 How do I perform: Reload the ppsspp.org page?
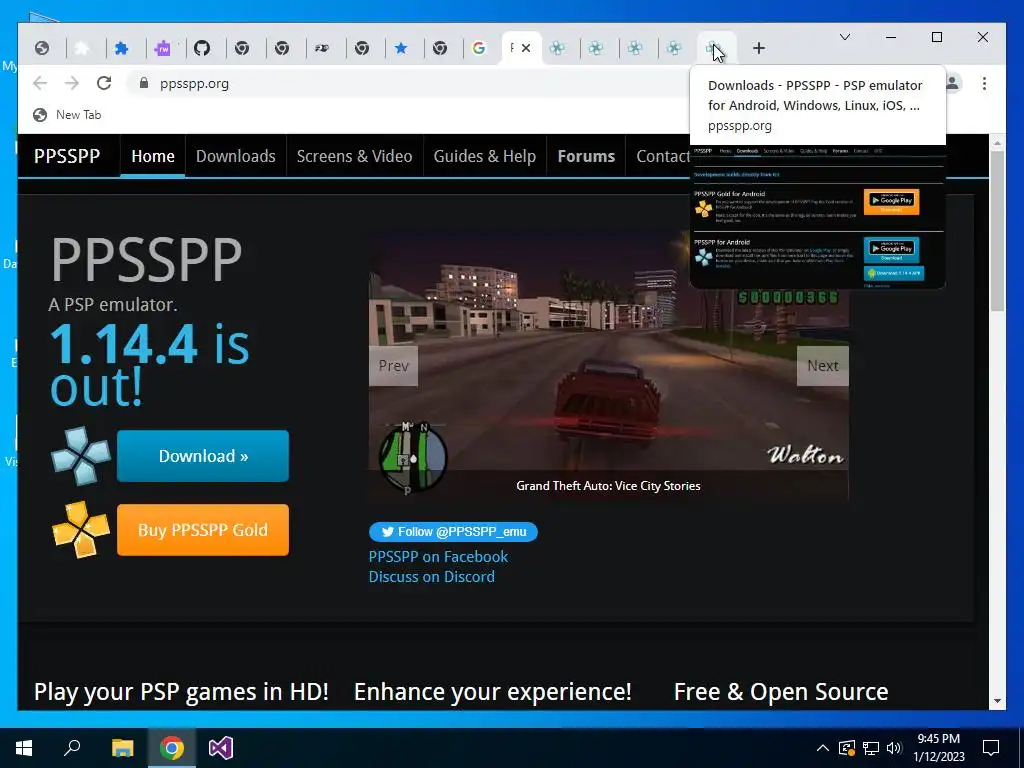click(104, 83)
